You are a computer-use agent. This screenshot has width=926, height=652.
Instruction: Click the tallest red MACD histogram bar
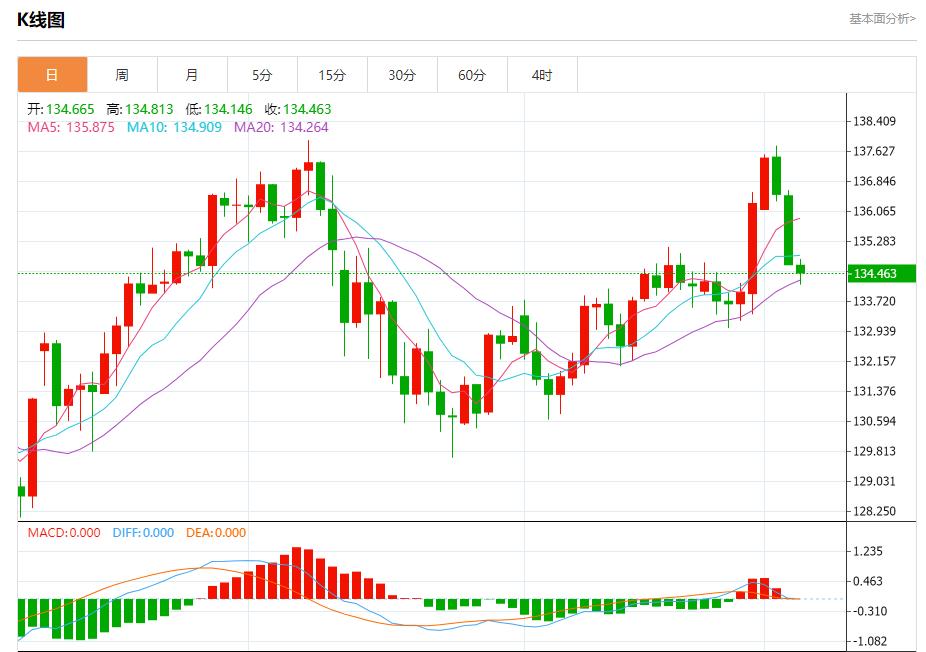point(296,573)
